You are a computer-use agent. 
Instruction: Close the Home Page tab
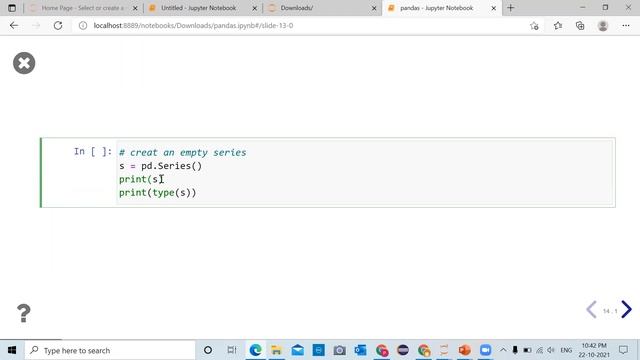(x=135, y=8)
